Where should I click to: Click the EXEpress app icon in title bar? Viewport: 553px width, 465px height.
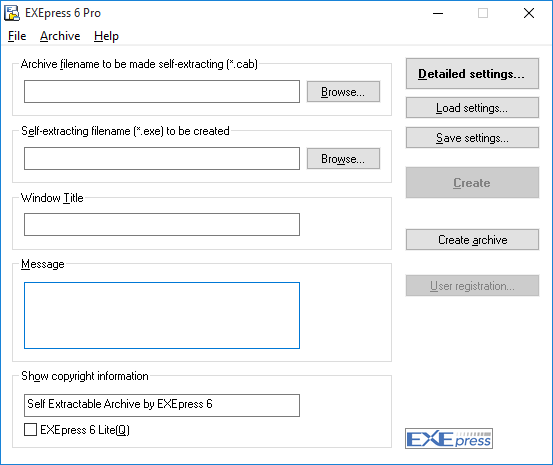click(12, 13)
